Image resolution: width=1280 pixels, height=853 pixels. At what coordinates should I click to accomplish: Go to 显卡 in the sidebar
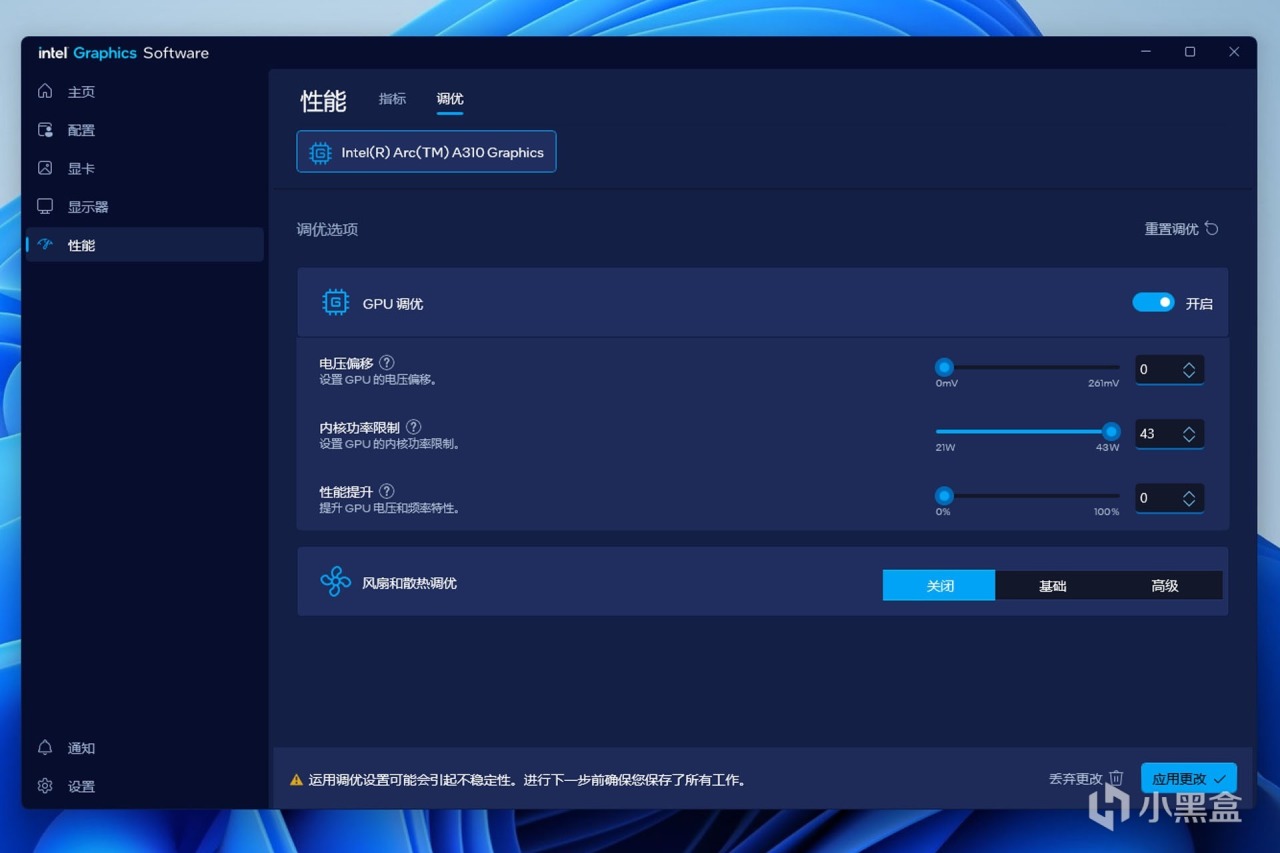tap(143, 168)
